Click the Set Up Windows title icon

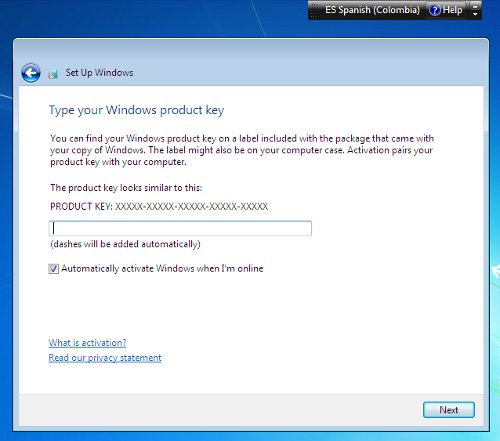(53, 73)
